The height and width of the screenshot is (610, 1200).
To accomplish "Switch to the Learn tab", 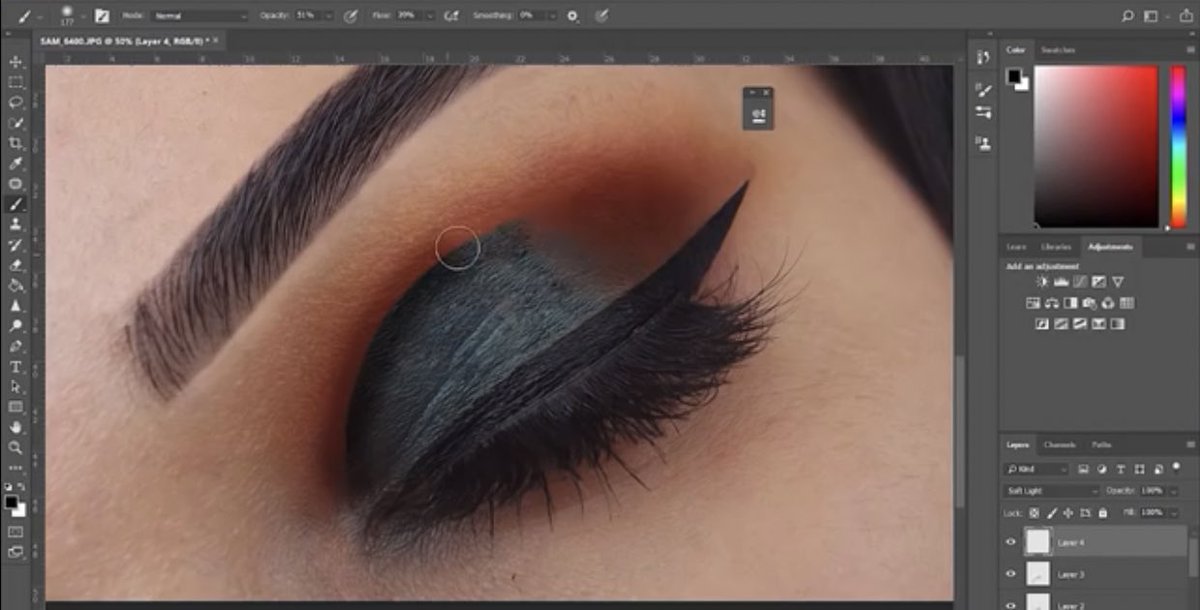I will [x=1016, y=246].
